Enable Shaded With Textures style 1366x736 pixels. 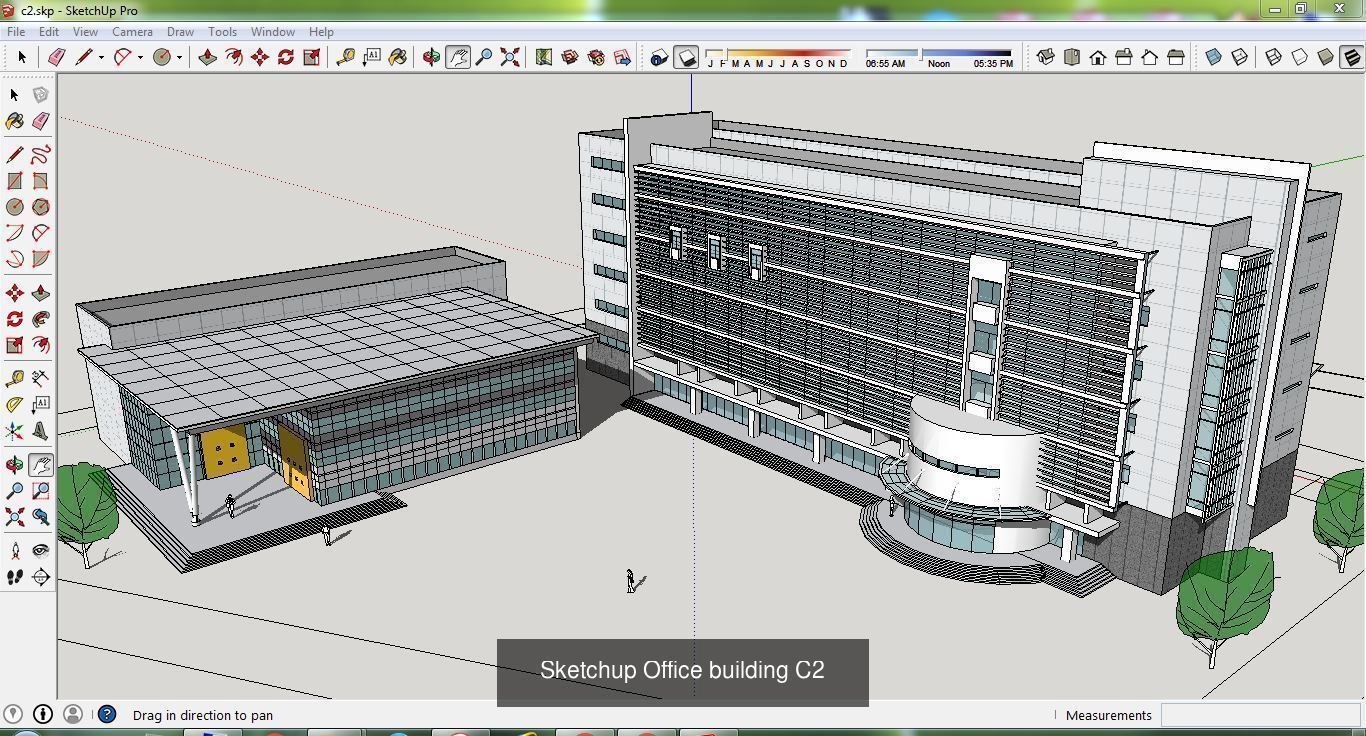(x=1351, y=57)
